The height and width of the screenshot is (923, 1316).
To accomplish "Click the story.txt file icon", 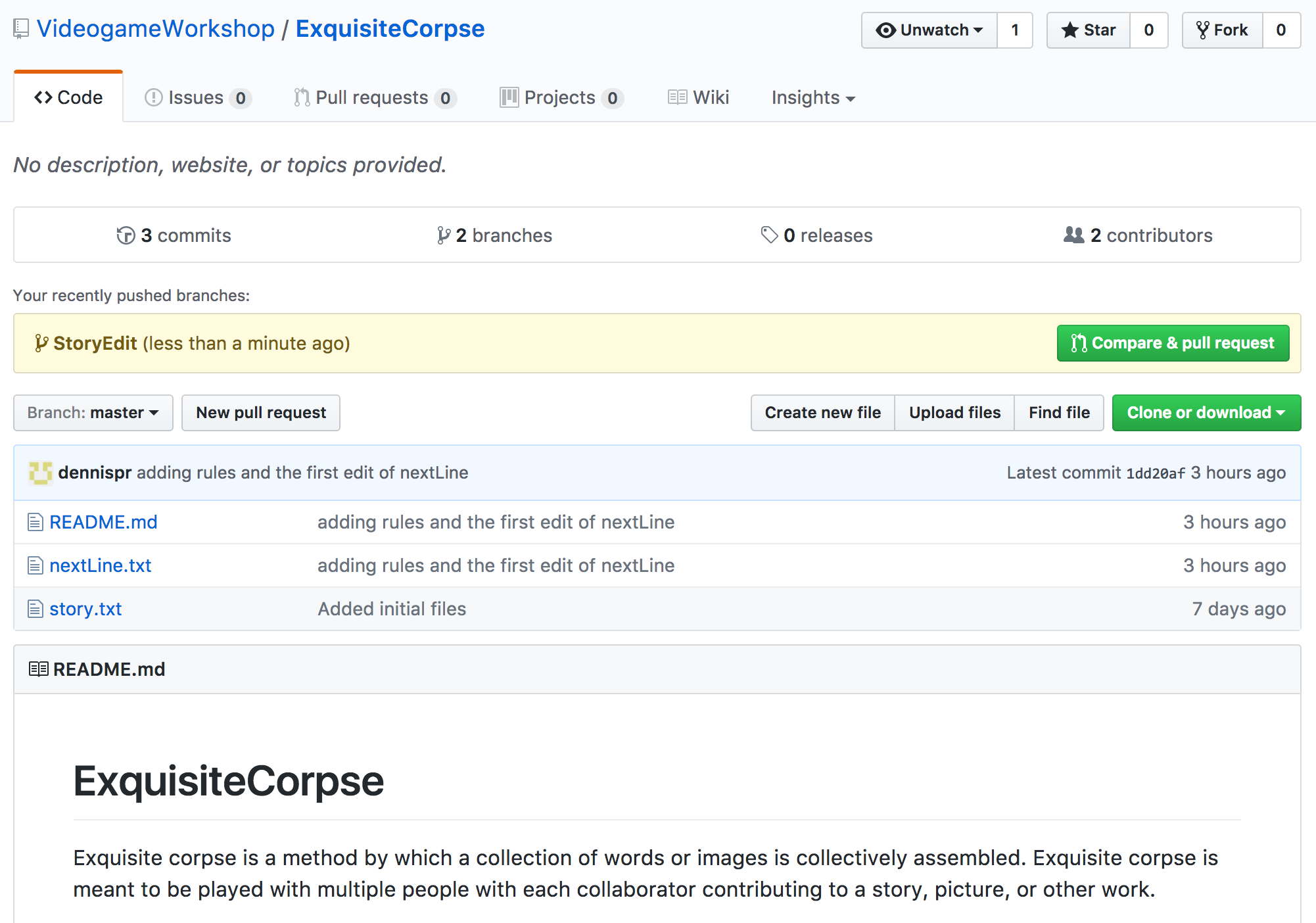I will pyautogui.click(x=35, y=609).
